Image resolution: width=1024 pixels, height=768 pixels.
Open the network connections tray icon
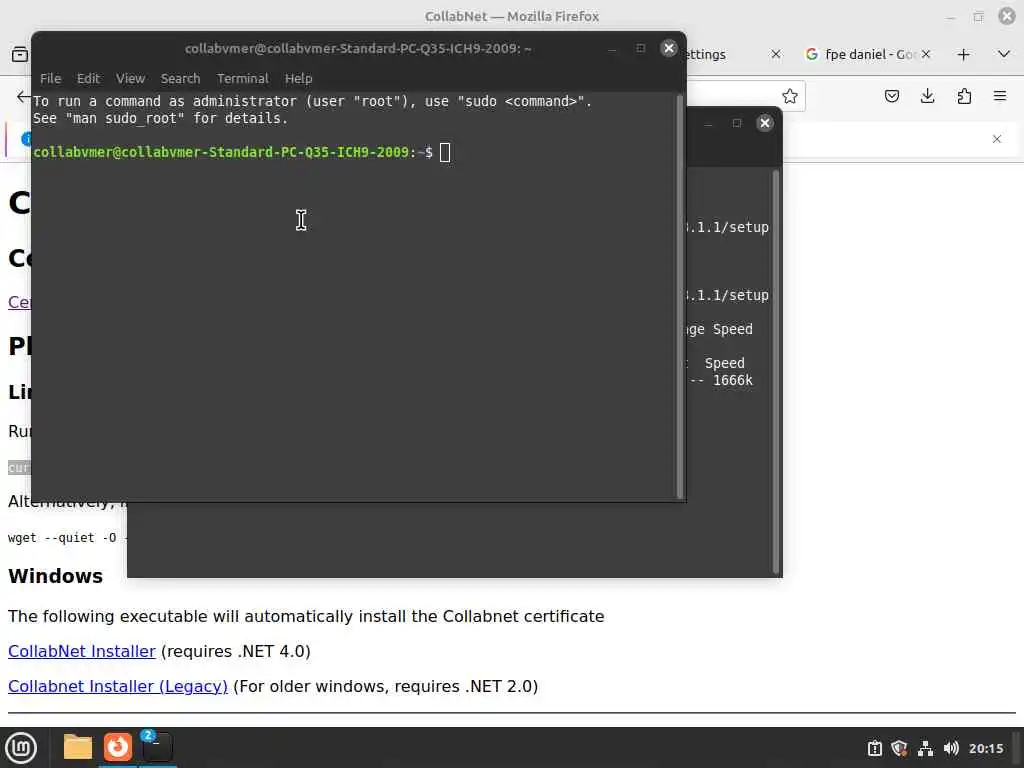tap(925, 748)
